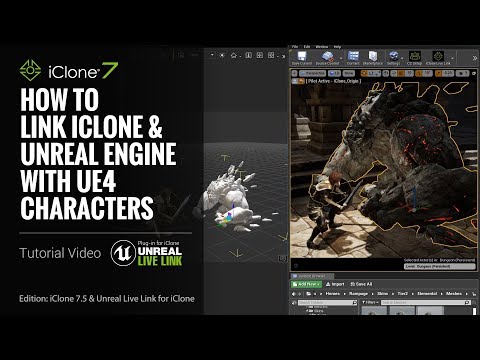Select the transform gizmo tools group
The image size is (480, 360).
[x=372, y=73]
